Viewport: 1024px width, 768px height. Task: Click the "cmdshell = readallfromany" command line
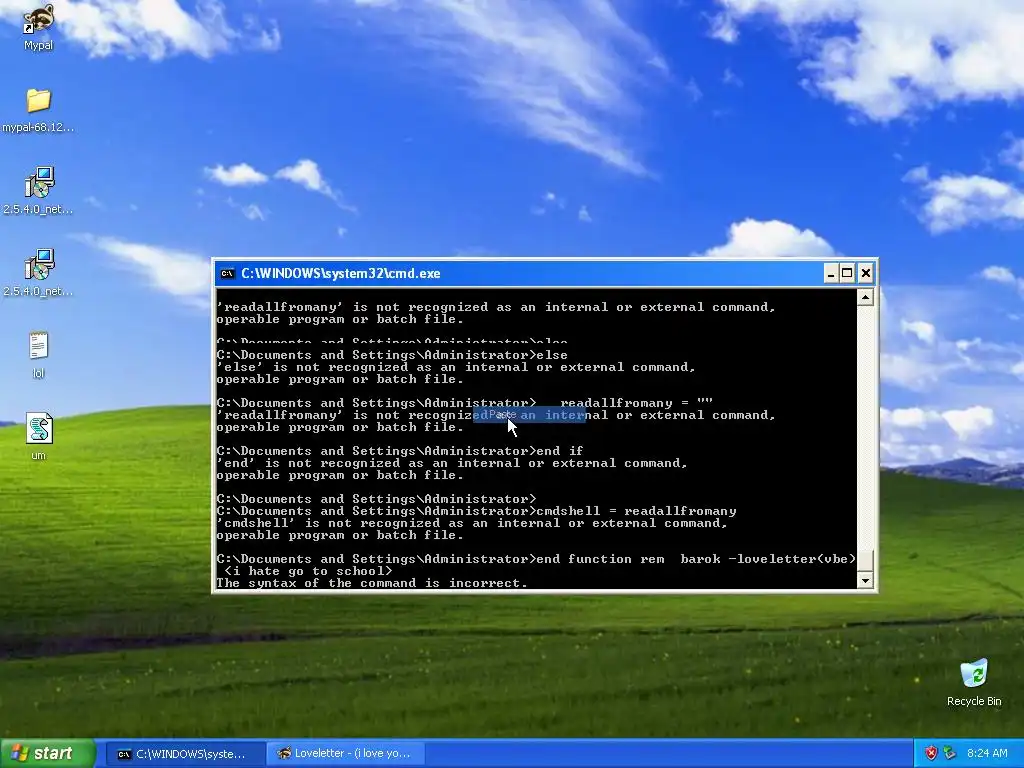click(x=476, y=511)
